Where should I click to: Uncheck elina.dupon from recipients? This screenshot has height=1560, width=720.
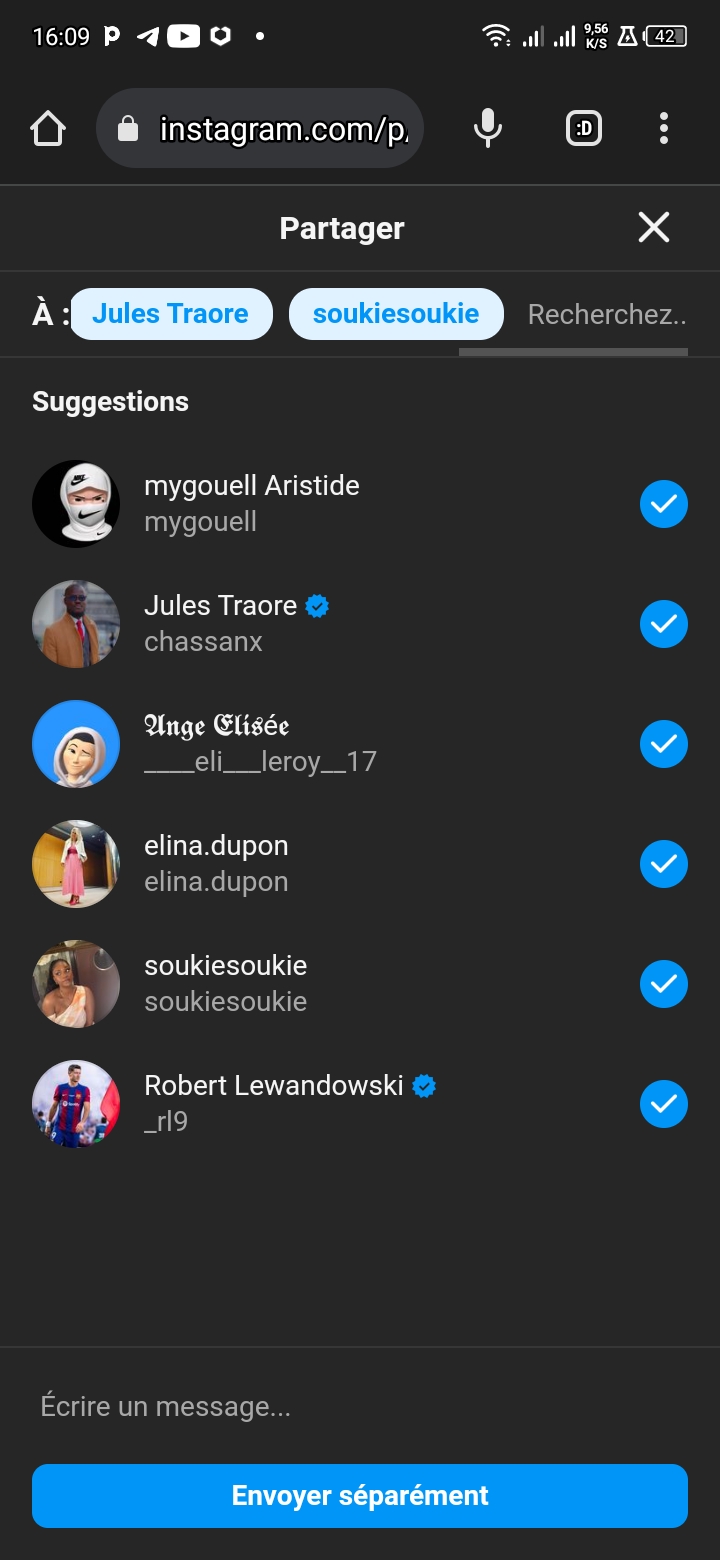pyautogui.click(x=664, y=864)
